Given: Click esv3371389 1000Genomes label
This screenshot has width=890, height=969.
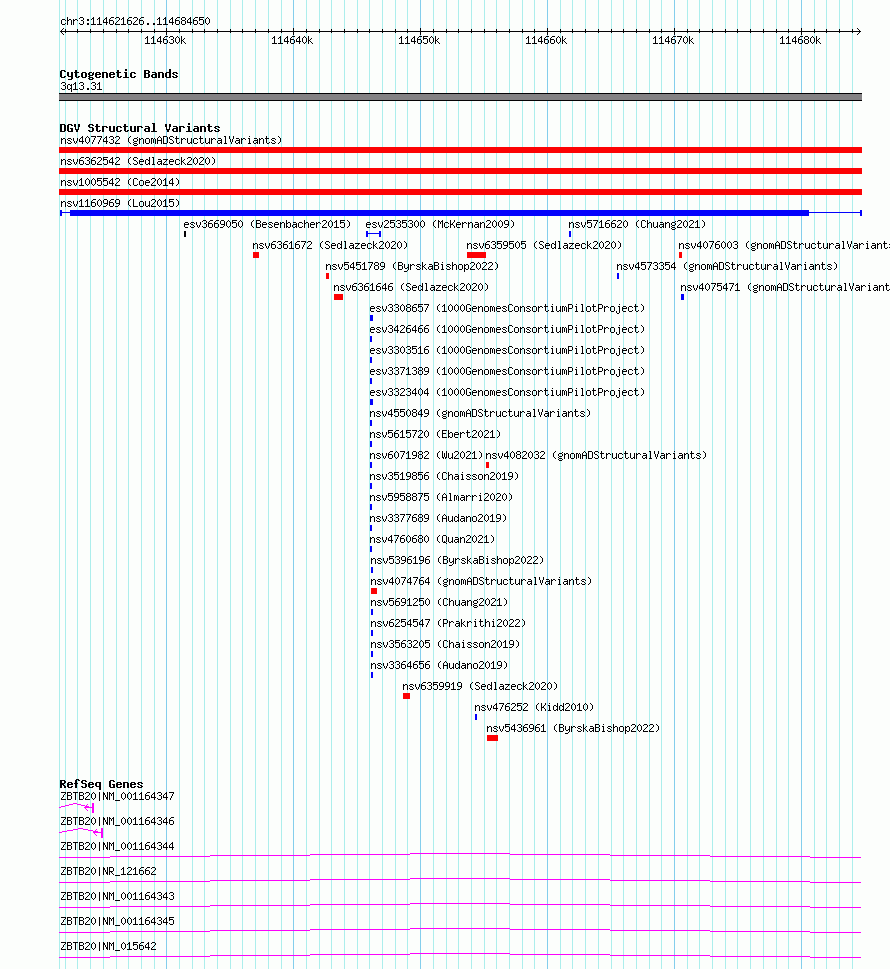Looking at the screenshot, I should (507, 371).
